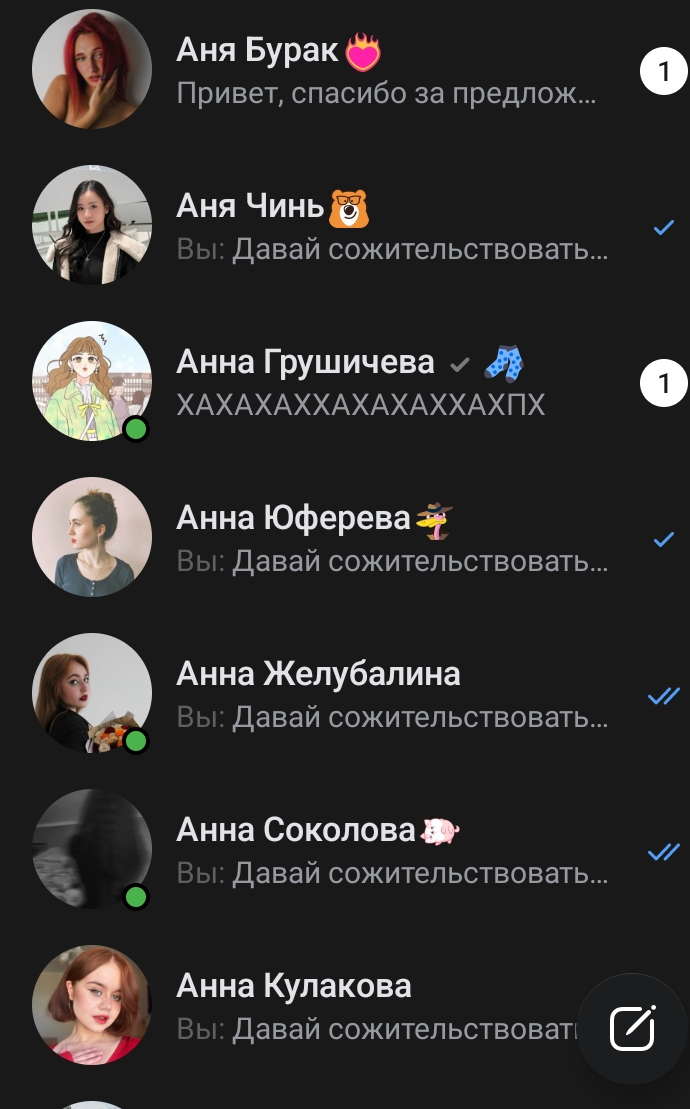Click the bear emoji status next to Аня Чинь
Viewport: 690px width, 1109px height.
(349, 208)
